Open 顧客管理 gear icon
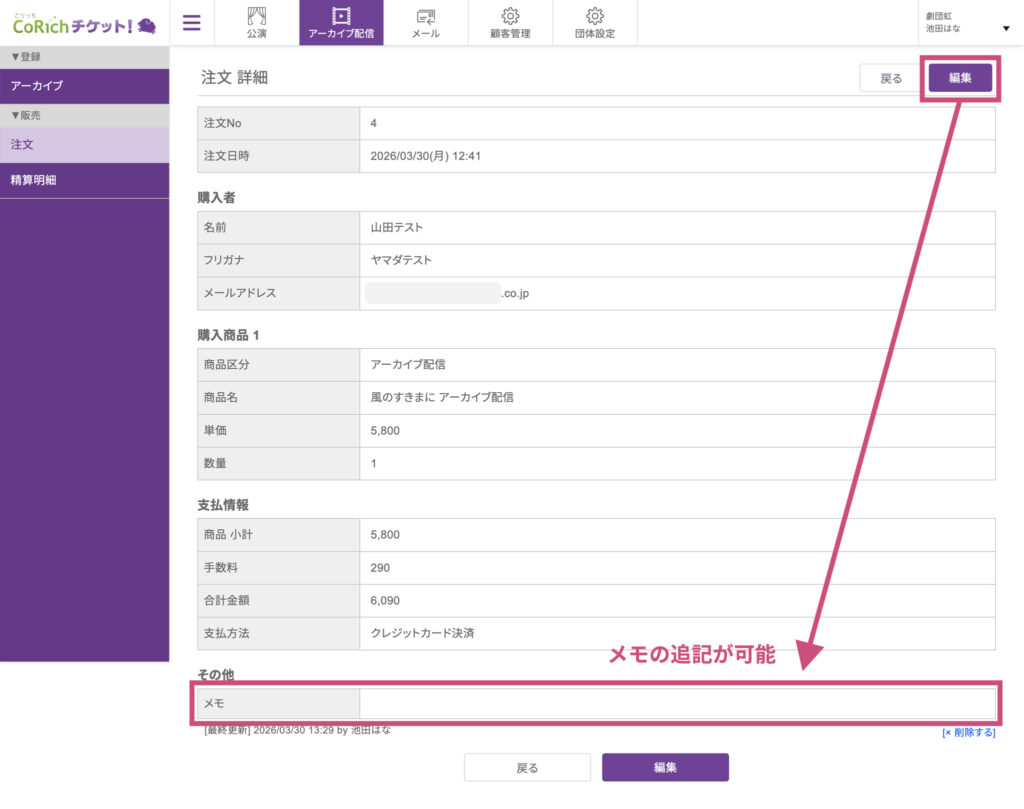This screenshot has width=1024, height=809. pos(510,17)
